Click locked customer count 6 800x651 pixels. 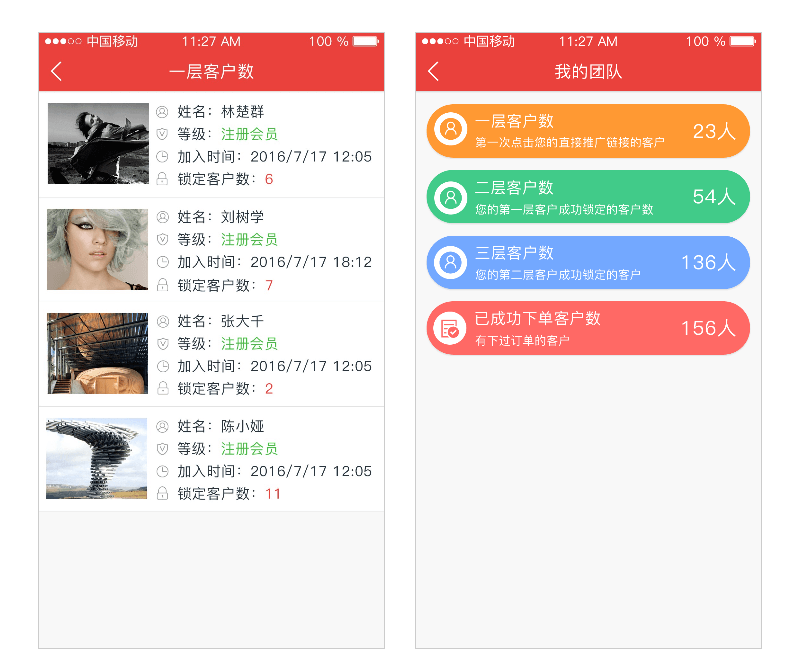pos(269,179)
